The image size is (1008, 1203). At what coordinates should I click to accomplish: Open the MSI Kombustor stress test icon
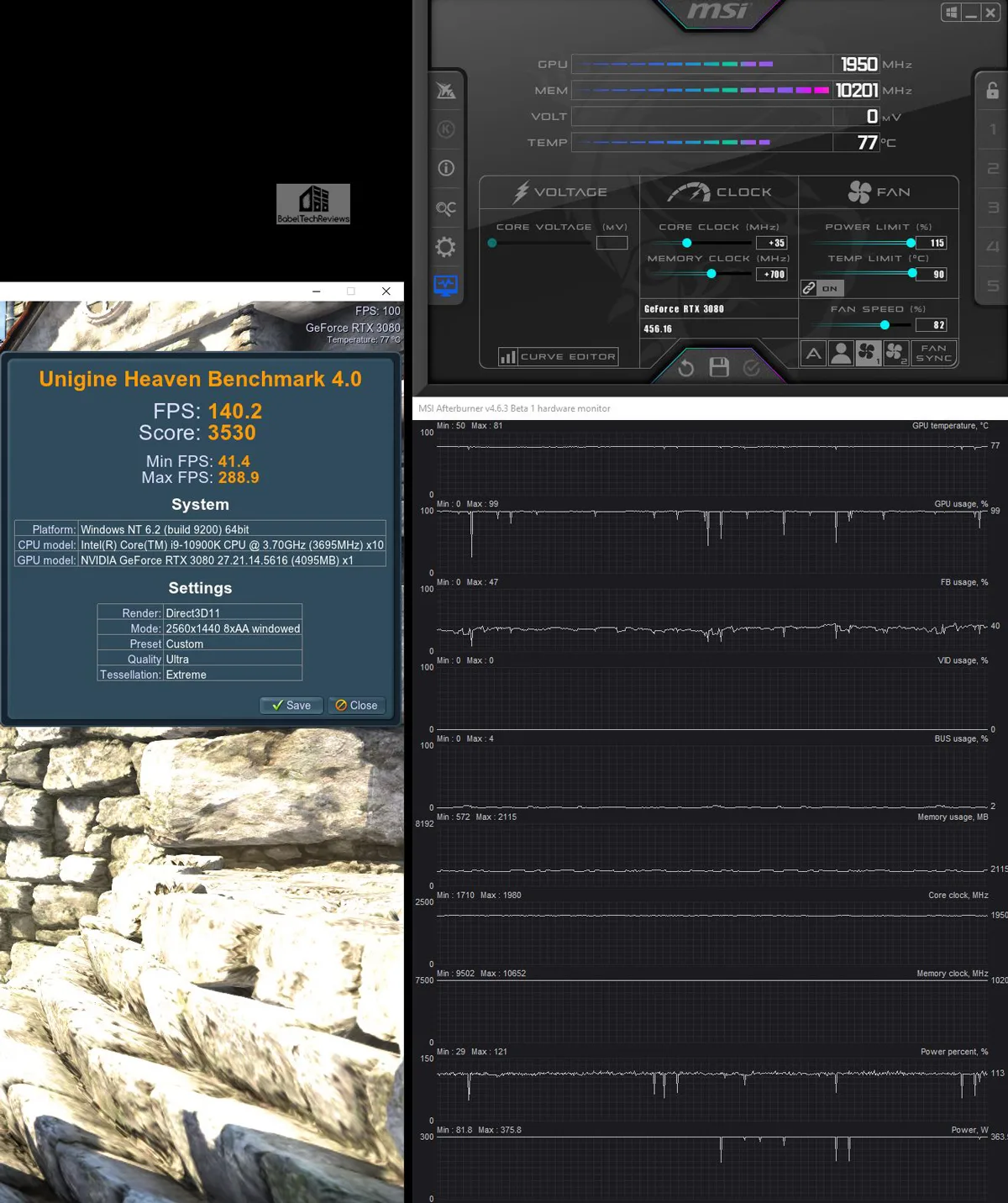point(446,91)
